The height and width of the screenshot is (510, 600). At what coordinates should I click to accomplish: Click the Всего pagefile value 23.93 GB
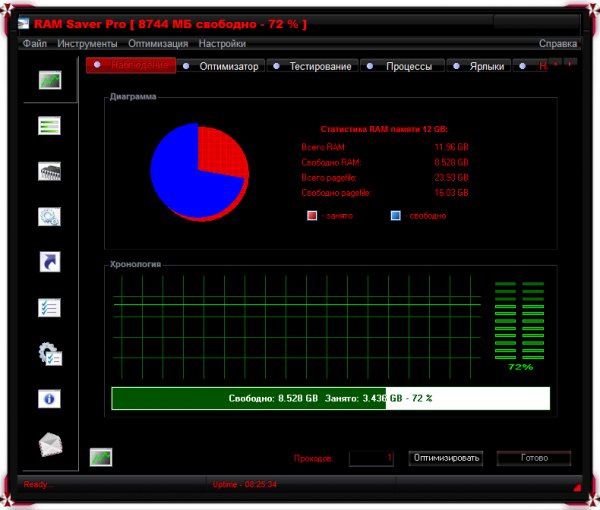pos(452,178)
